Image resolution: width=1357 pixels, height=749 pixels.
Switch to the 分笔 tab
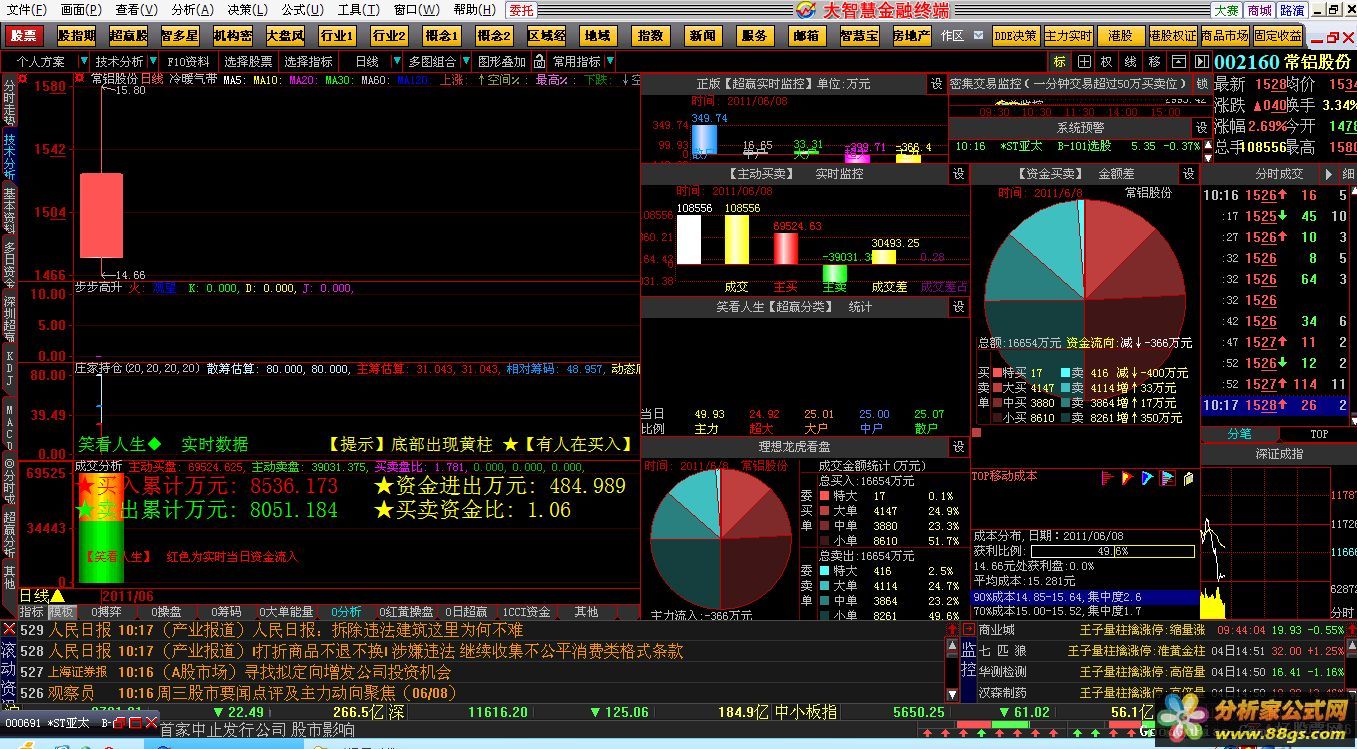click(1240, 434)
